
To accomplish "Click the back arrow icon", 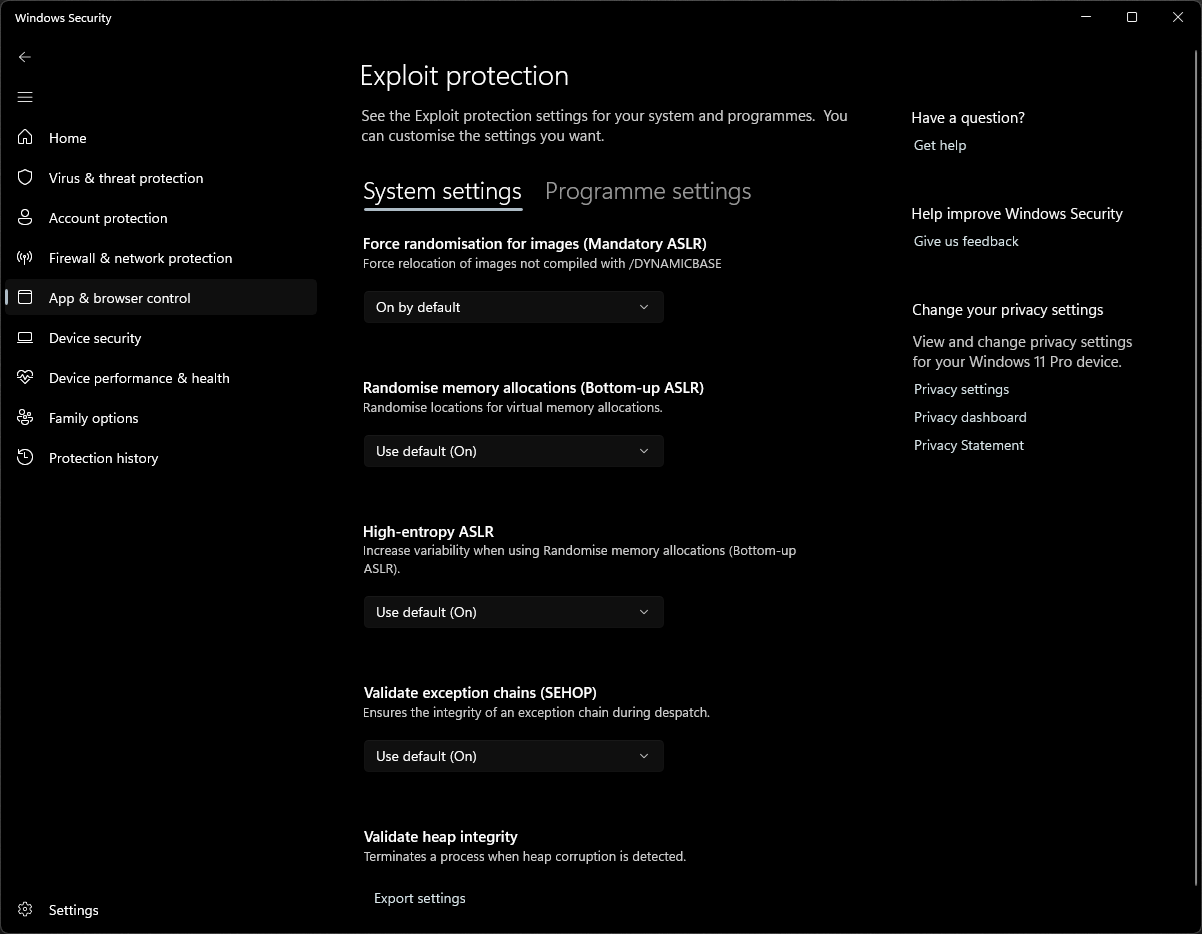I will pyautogui.click(x=25, y=57).
